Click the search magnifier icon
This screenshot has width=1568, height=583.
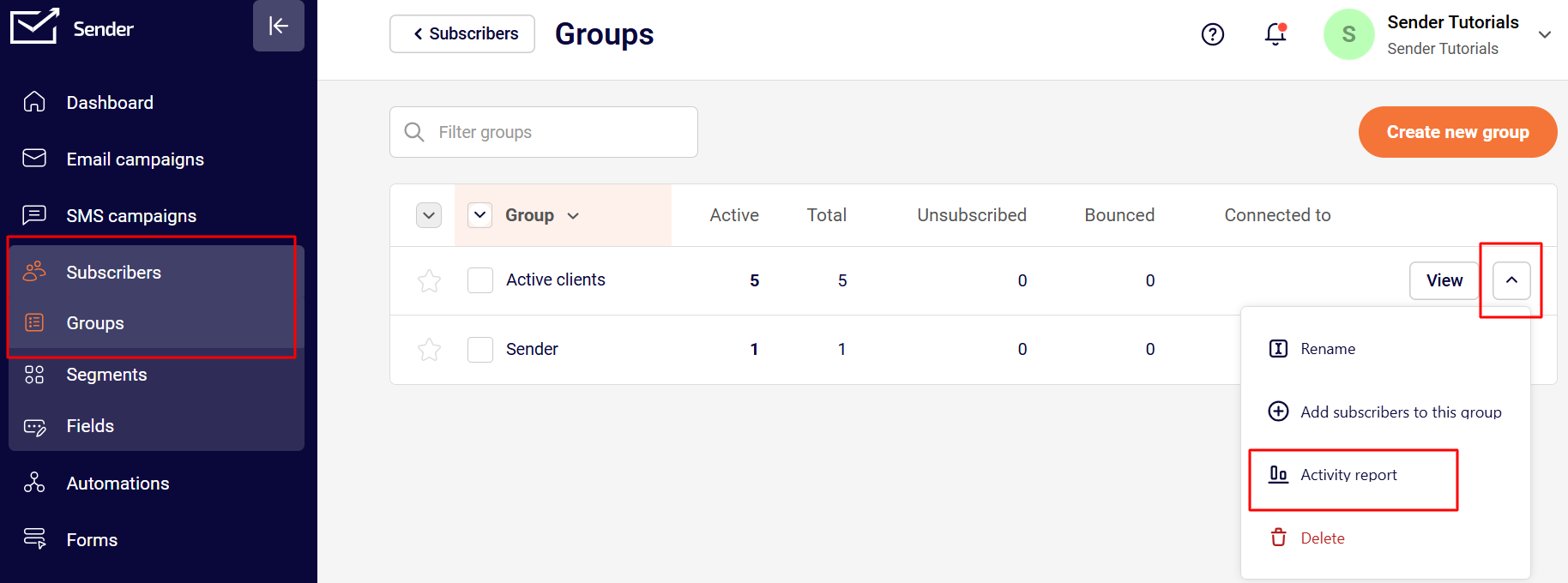click(414, 132)
